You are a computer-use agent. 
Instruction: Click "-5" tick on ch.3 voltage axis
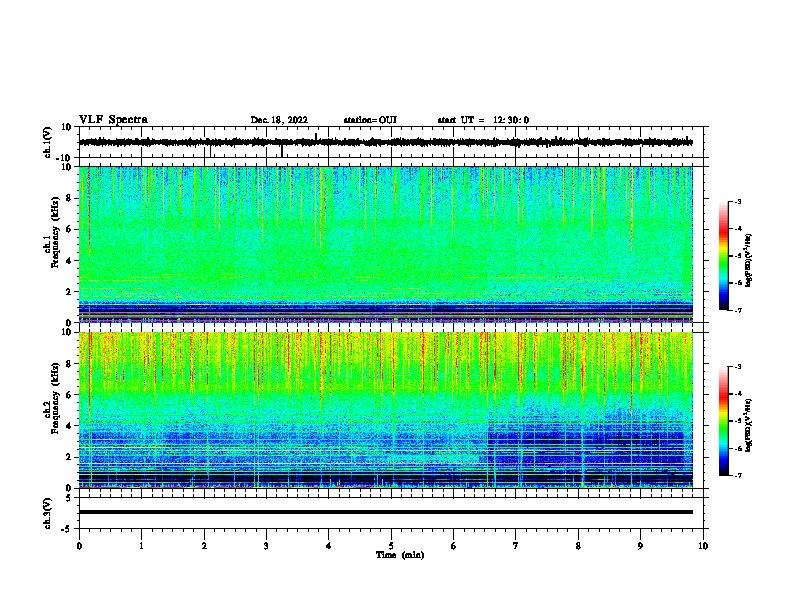pyautogui.click(x=67, y=529)
